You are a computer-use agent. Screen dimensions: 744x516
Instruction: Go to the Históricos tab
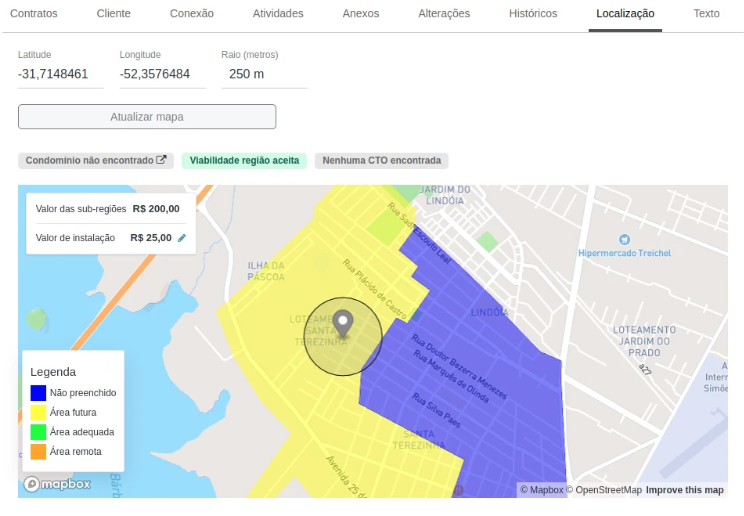pyautogui.click(x=533, y=13)
